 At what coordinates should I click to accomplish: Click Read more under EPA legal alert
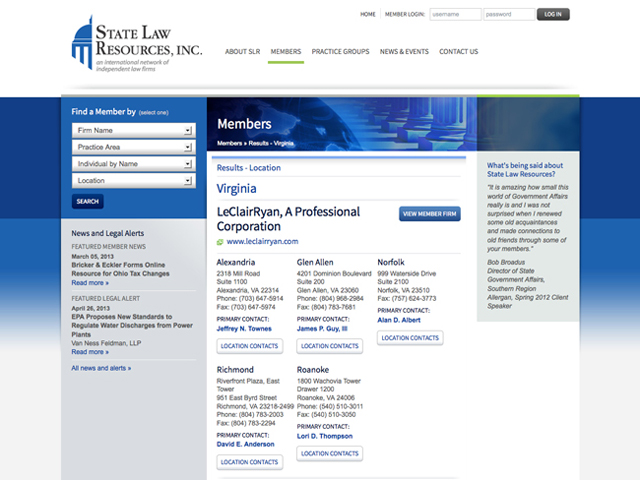point(90,352)
